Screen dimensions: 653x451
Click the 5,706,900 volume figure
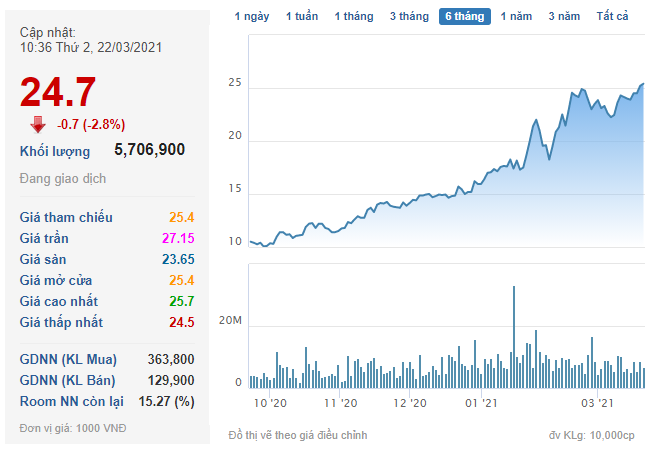[x=149, y=150]
